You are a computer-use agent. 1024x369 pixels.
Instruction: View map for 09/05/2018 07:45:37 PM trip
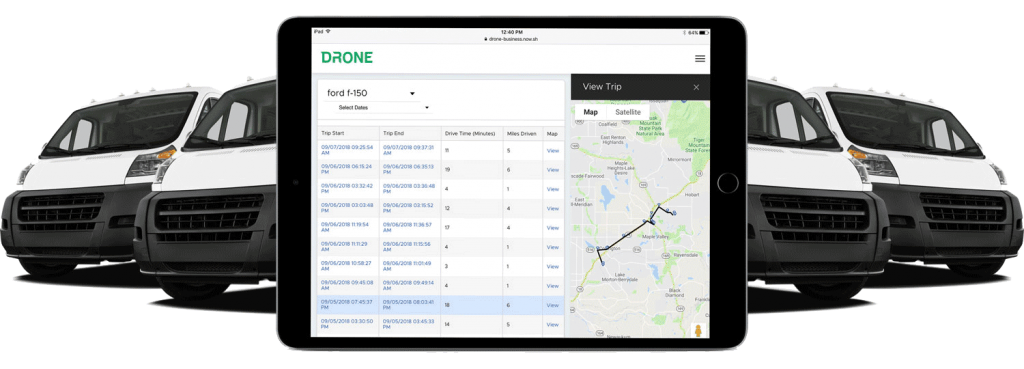[552, 305]
